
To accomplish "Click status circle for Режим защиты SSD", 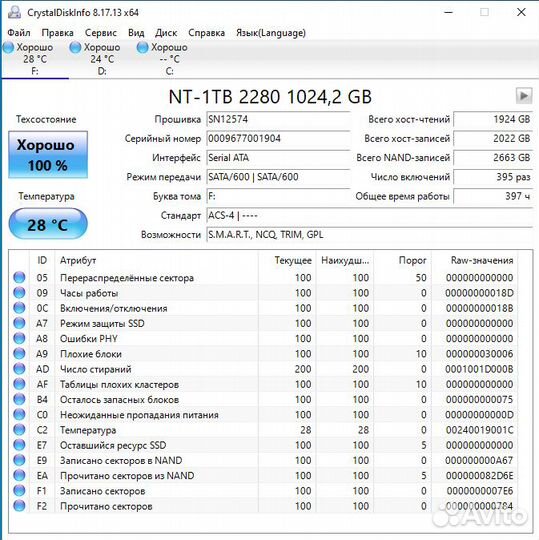I will pos(19,323).
